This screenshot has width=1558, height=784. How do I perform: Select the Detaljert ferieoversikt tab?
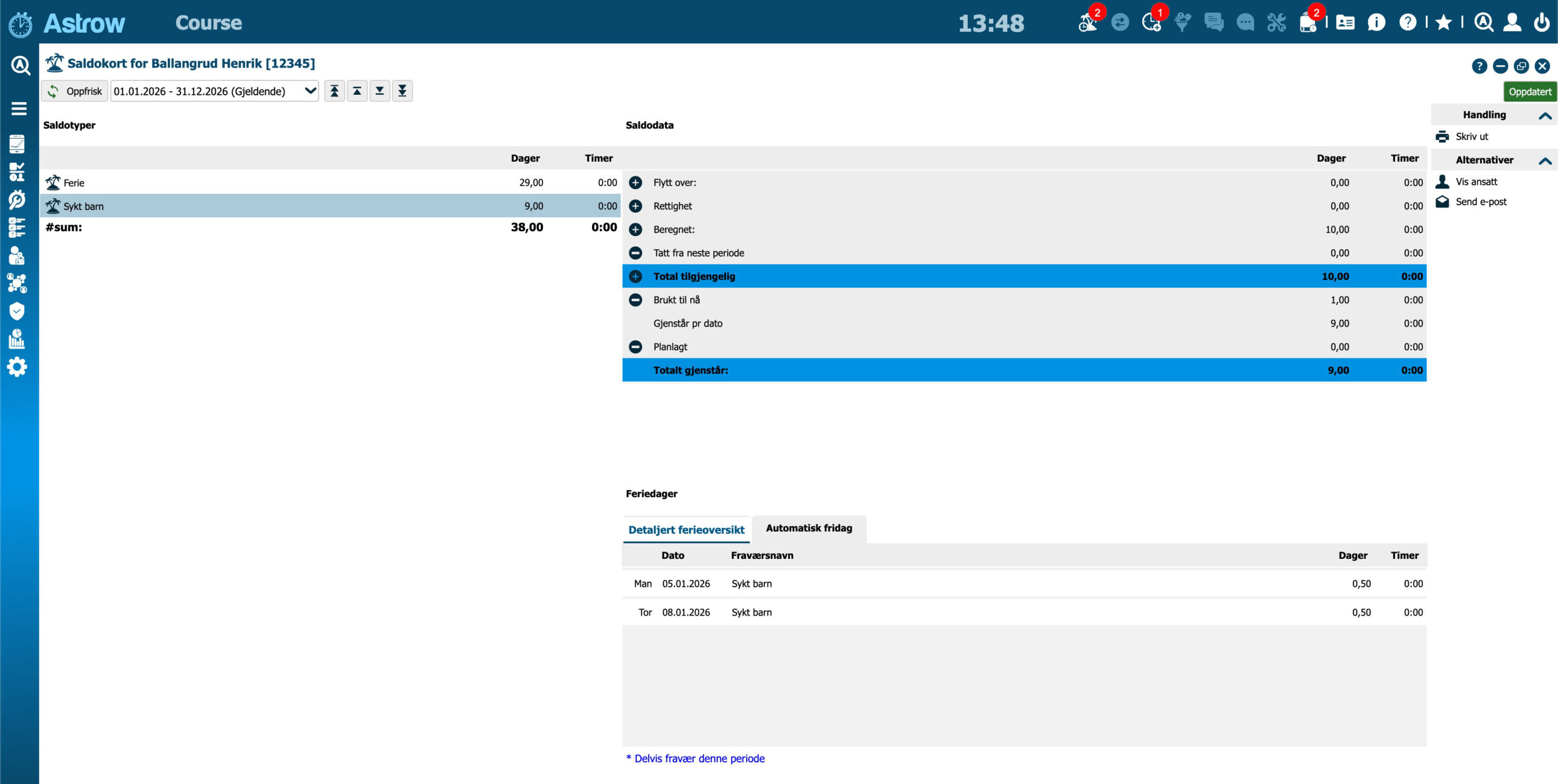click(686, 530)
